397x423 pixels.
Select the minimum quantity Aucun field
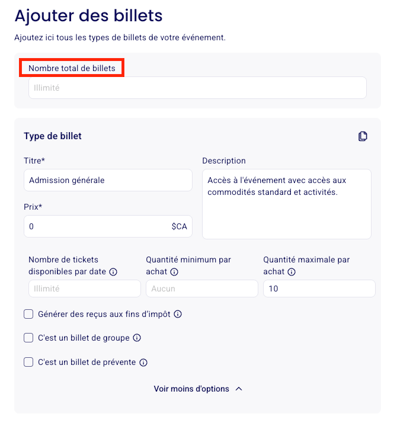pos(202,289)
